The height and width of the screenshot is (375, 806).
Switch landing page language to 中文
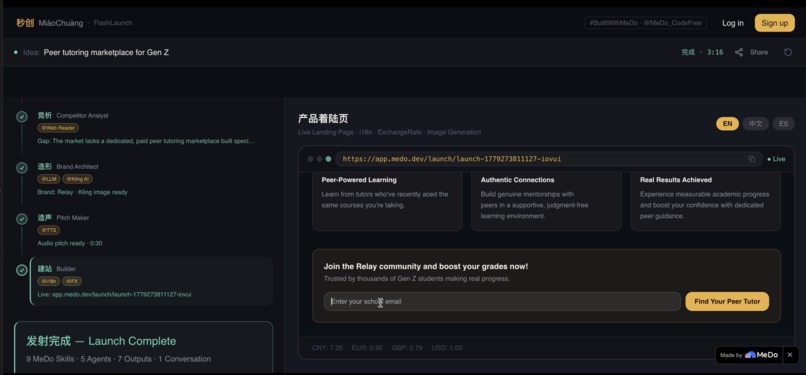[x=756, y=124]
